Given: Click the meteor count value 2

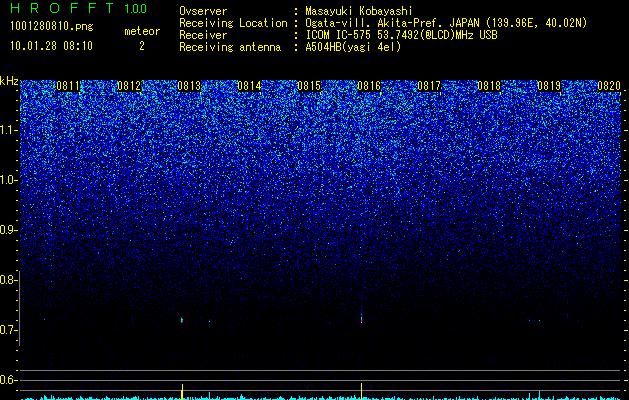Looking at the screenshot, I should (x=142, y=46).
